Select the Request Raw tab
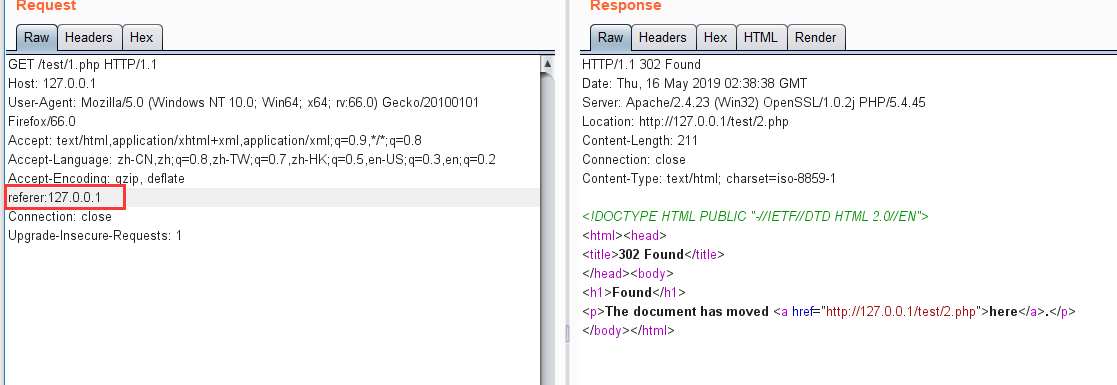 pyautogui.click(x=36, y=38)
